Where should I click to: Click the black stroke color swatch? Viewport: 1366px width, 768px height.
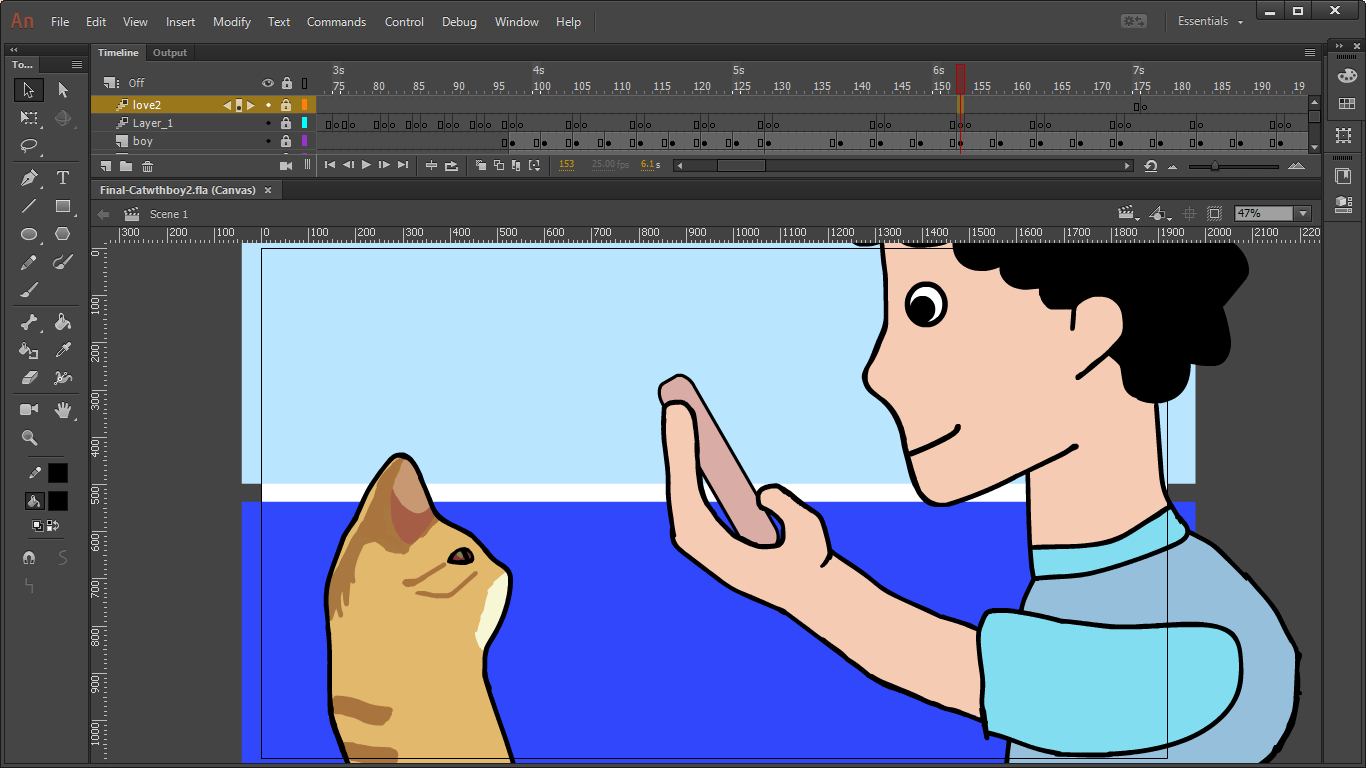(58, 473)
